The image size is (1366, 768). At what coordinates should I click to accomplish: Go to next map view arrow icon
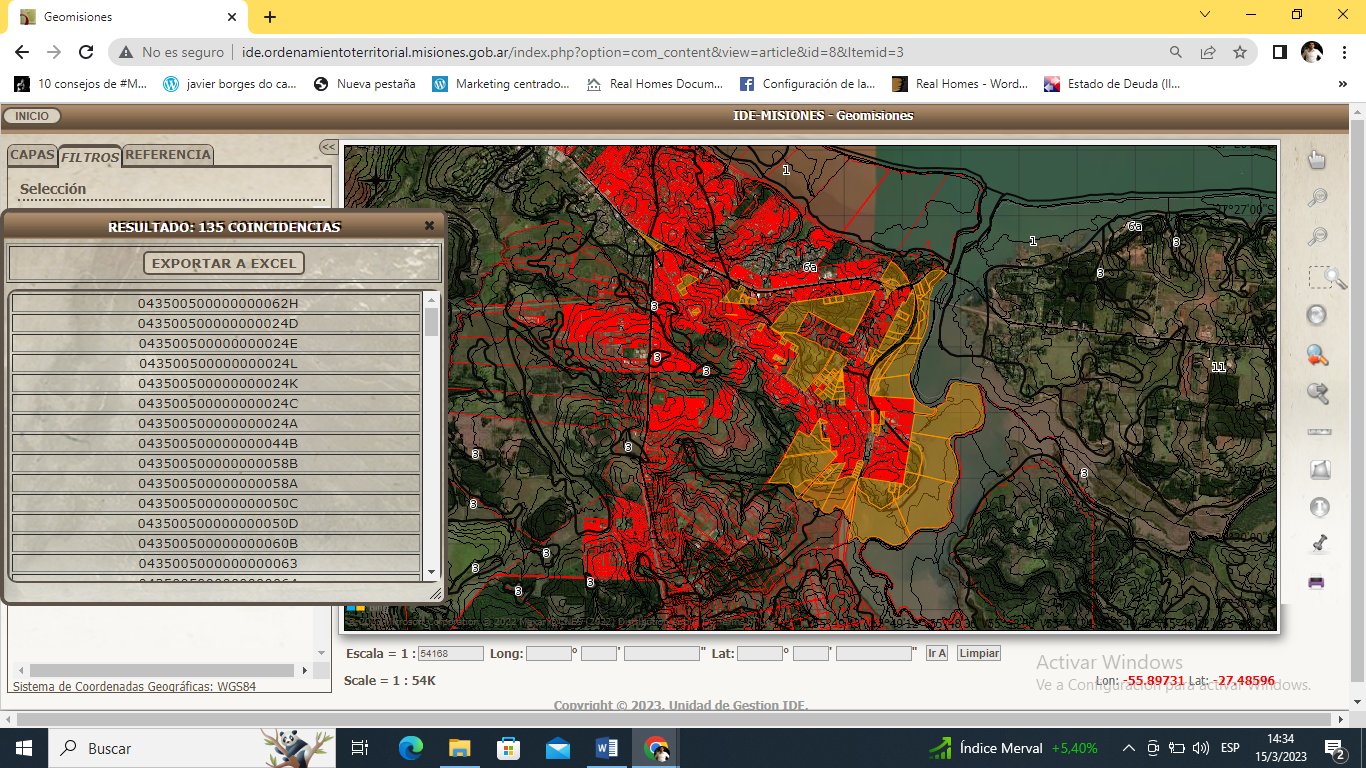click(x=1317, y=393)
